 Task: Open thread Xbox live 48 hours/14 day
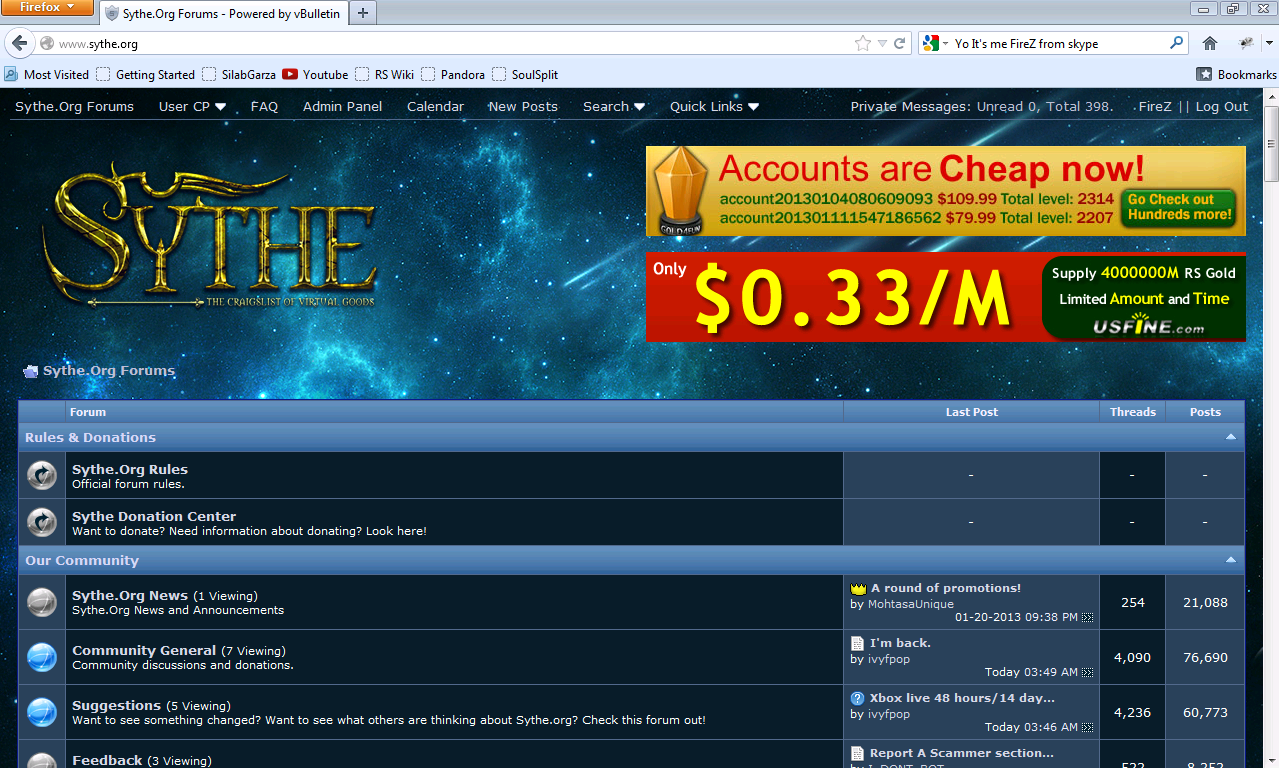[962, 698]
